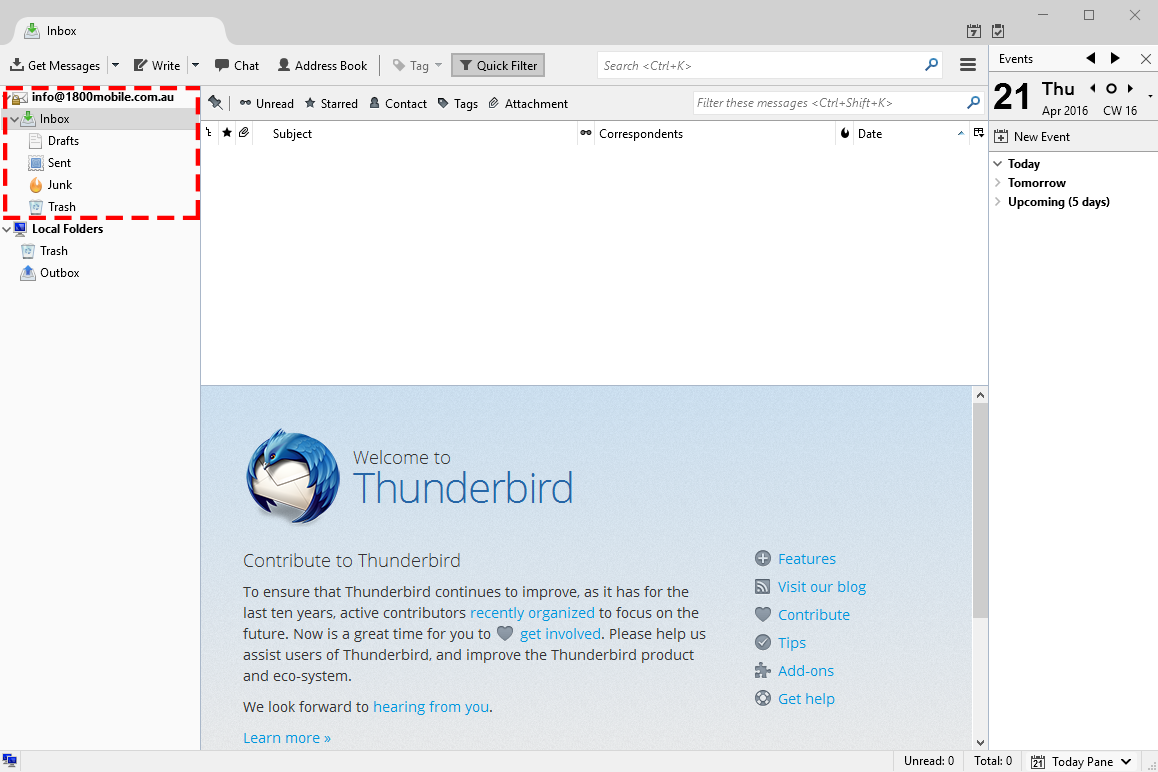Open Get Messages dropdown arrow
The width and height of the screenshot is (1158, 772).
[x=115, y=66]
